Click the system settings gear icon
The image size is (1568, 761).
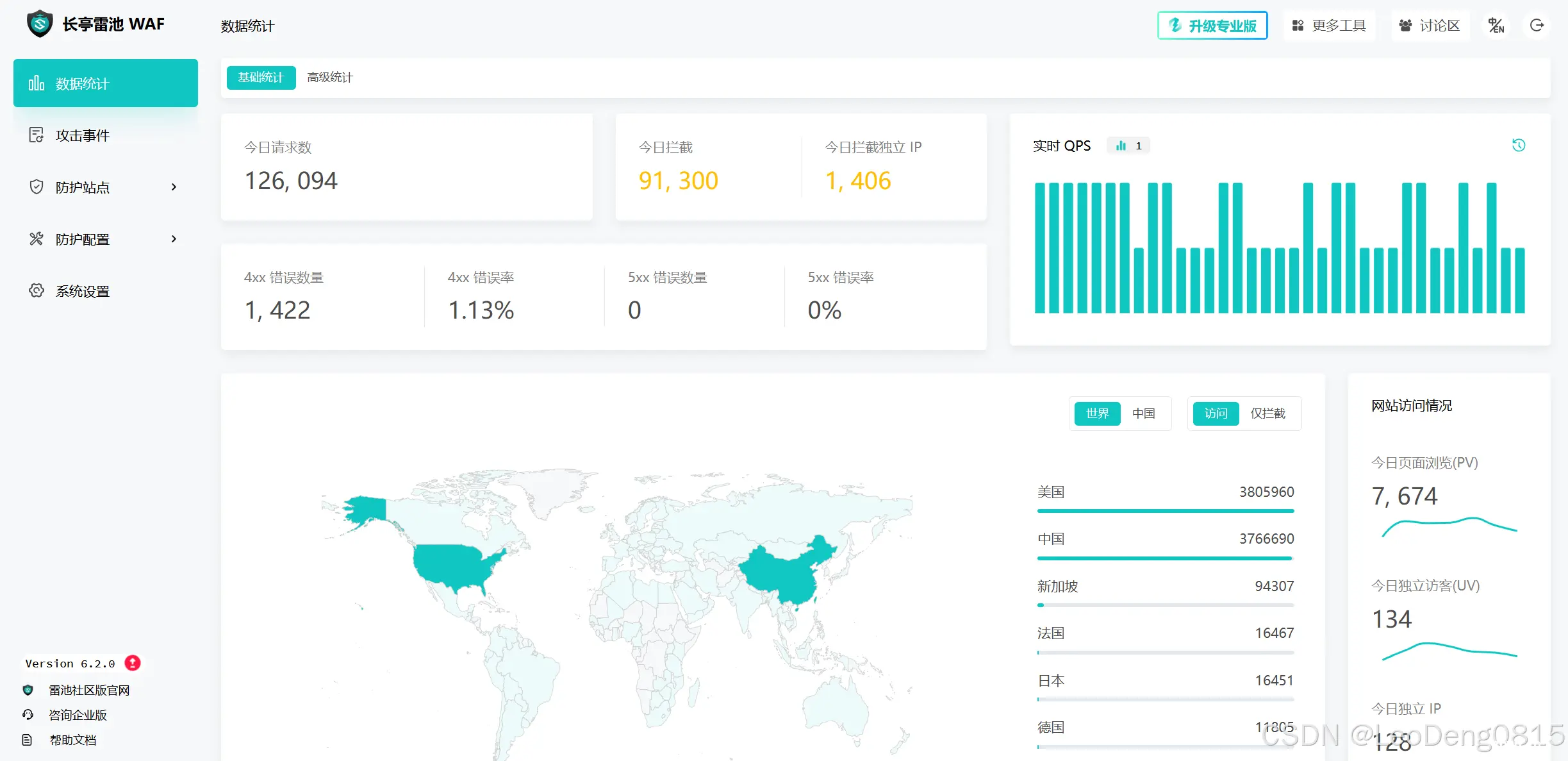click(x=37, y=291)
